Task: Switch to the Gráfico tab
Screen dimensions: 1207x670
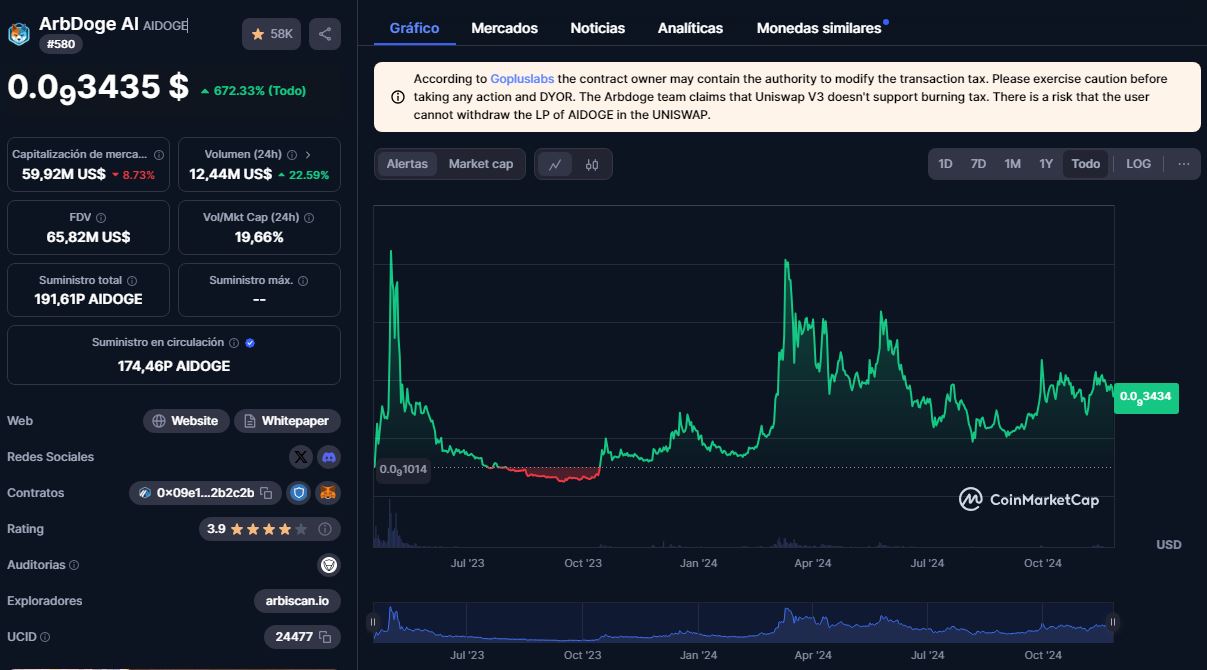Action: (x=414, y=28)
